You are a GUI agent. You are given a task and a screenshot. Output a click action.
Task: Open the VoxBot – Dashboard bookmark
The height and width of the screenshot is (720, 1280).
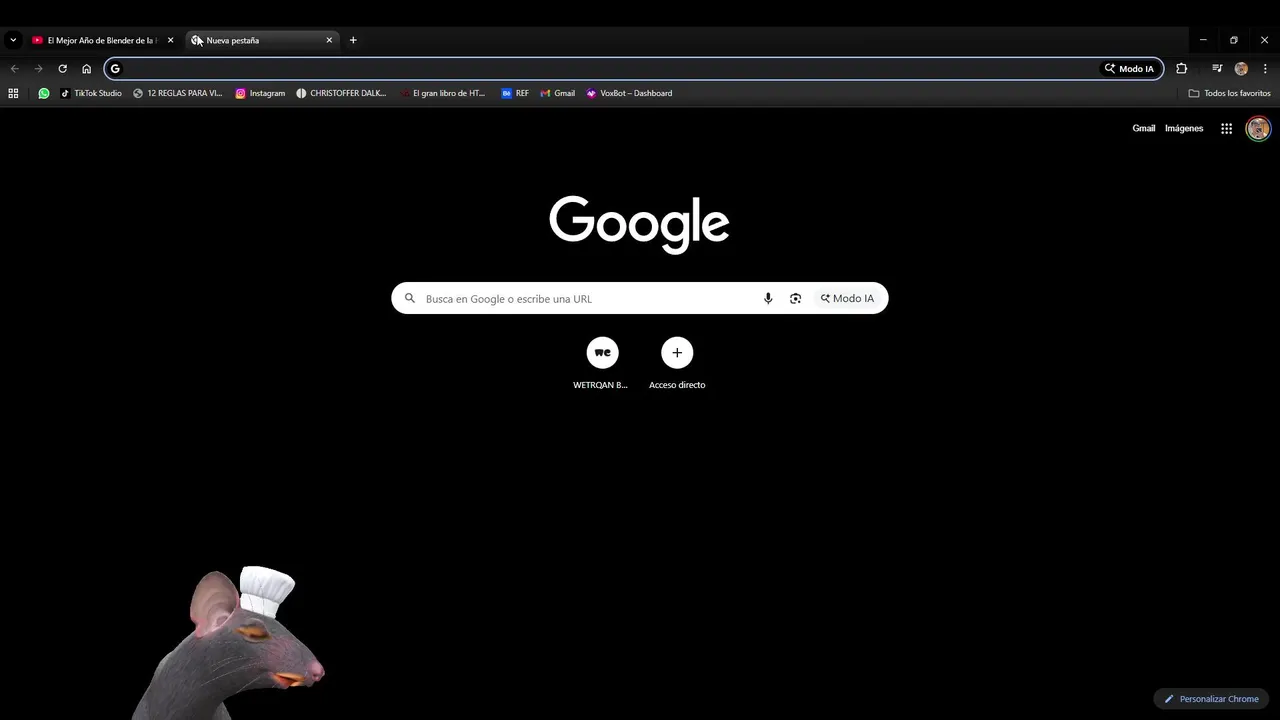[x=629, y=93]
